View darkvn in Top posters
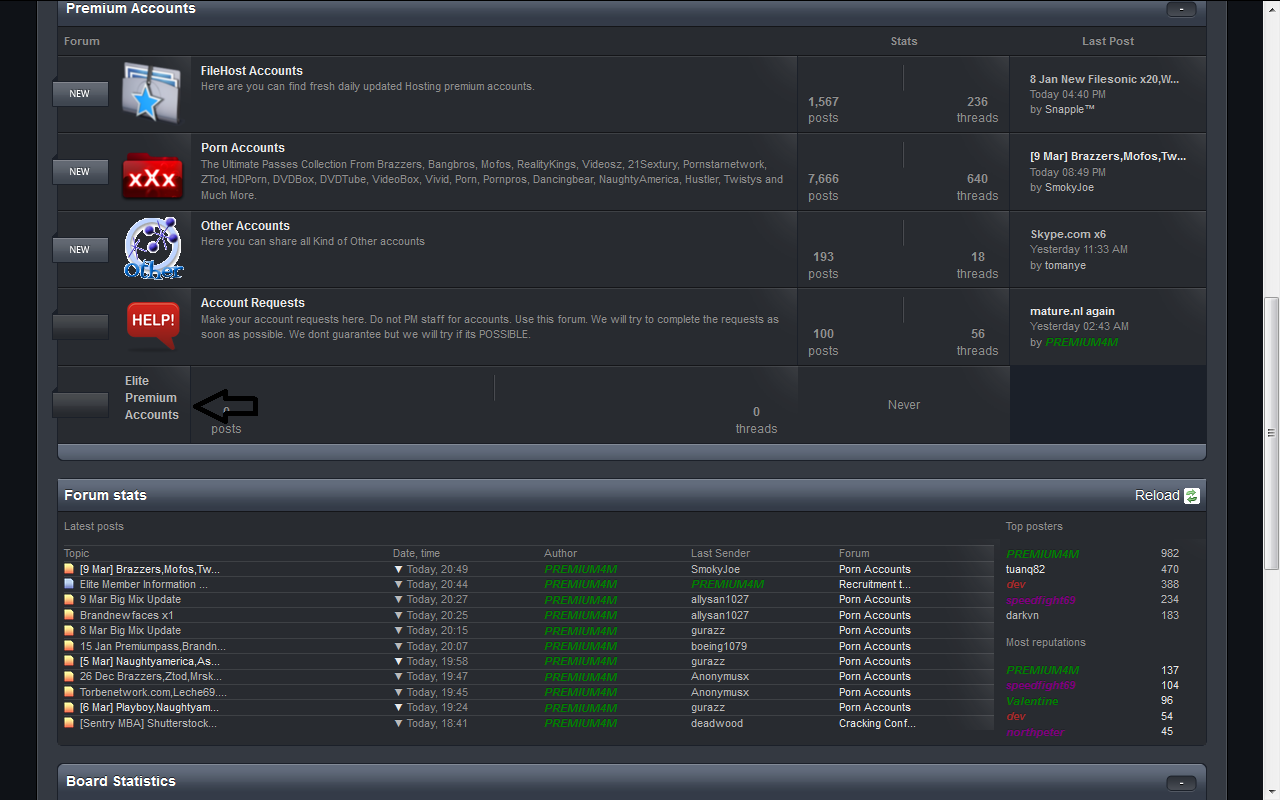Viewport: 1280px width, 800px height. pyautogui.click(x=1022, y=615)
